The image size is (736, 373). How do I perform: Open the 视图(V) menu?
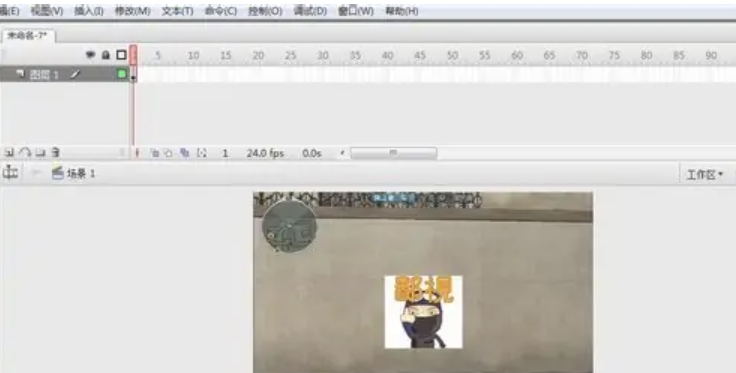47,11
